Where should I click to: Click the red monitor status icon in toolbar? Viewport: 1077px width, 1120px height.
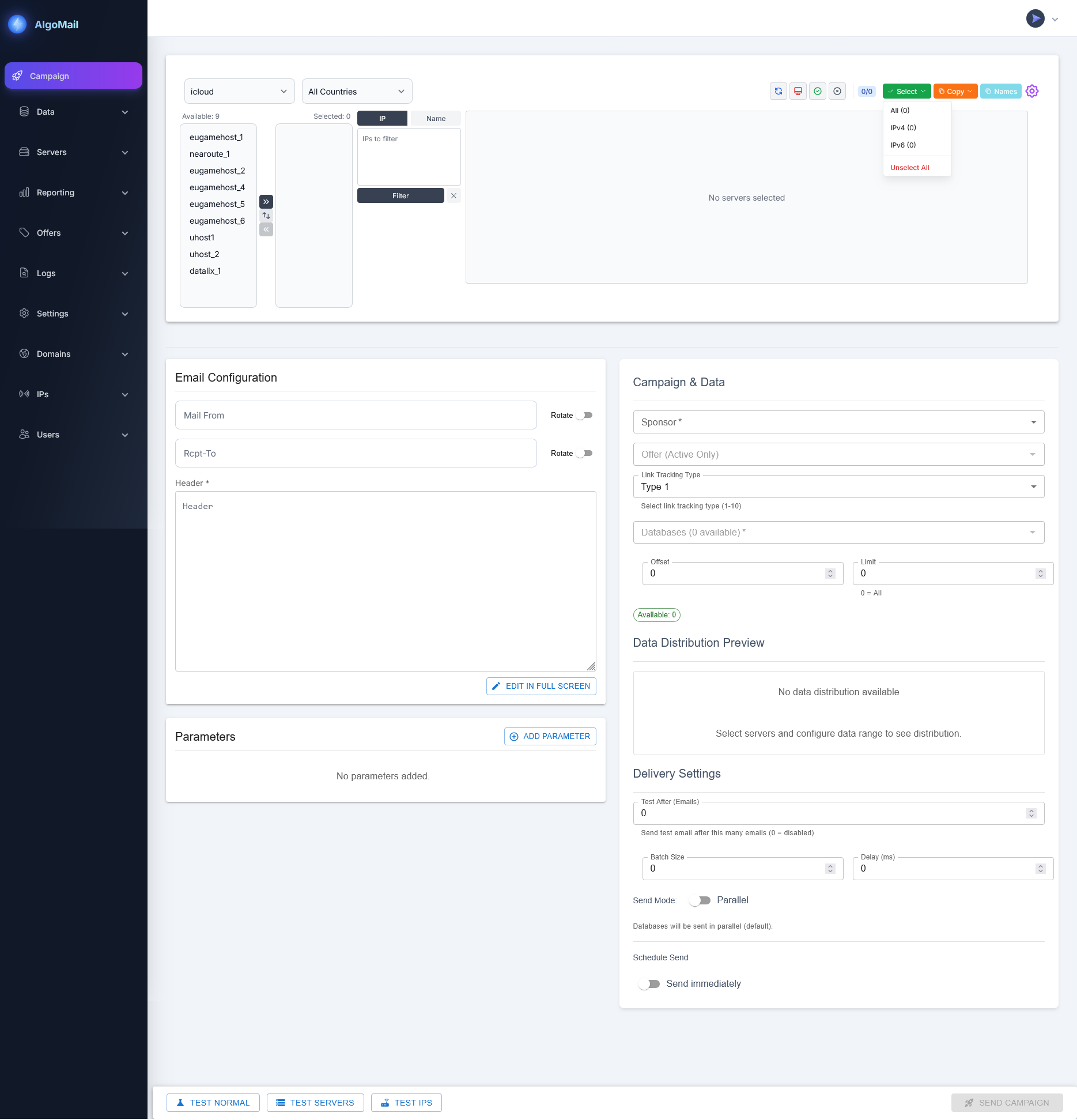(x=798, y=91)
